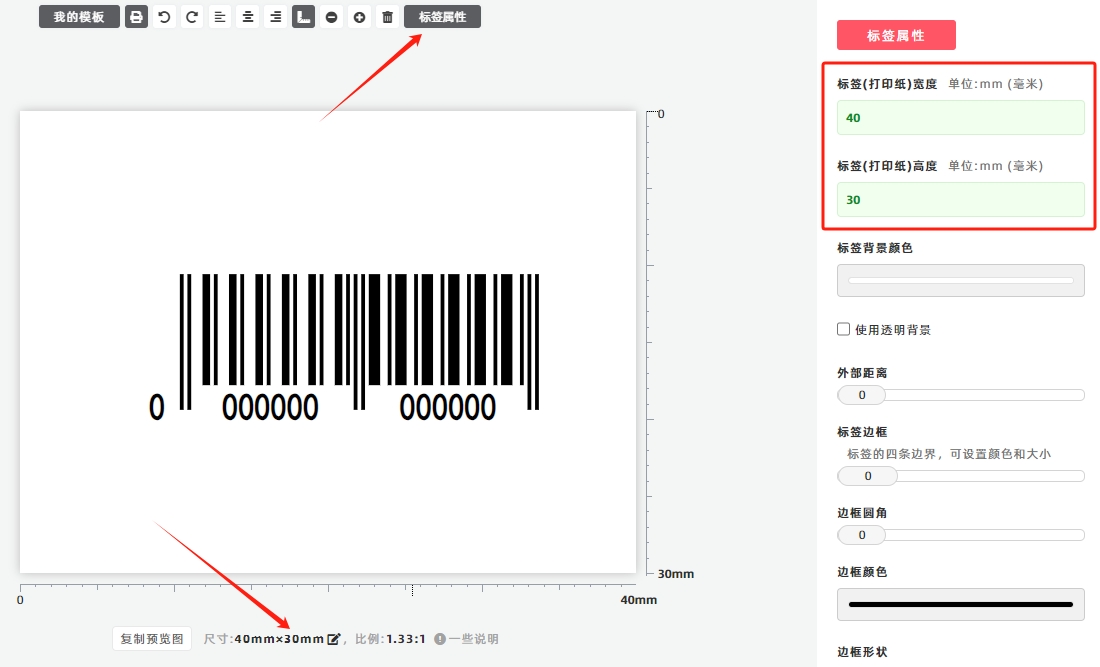Adjust the 外部距离 slider
Screen dimensions: 1100x667
960,395
